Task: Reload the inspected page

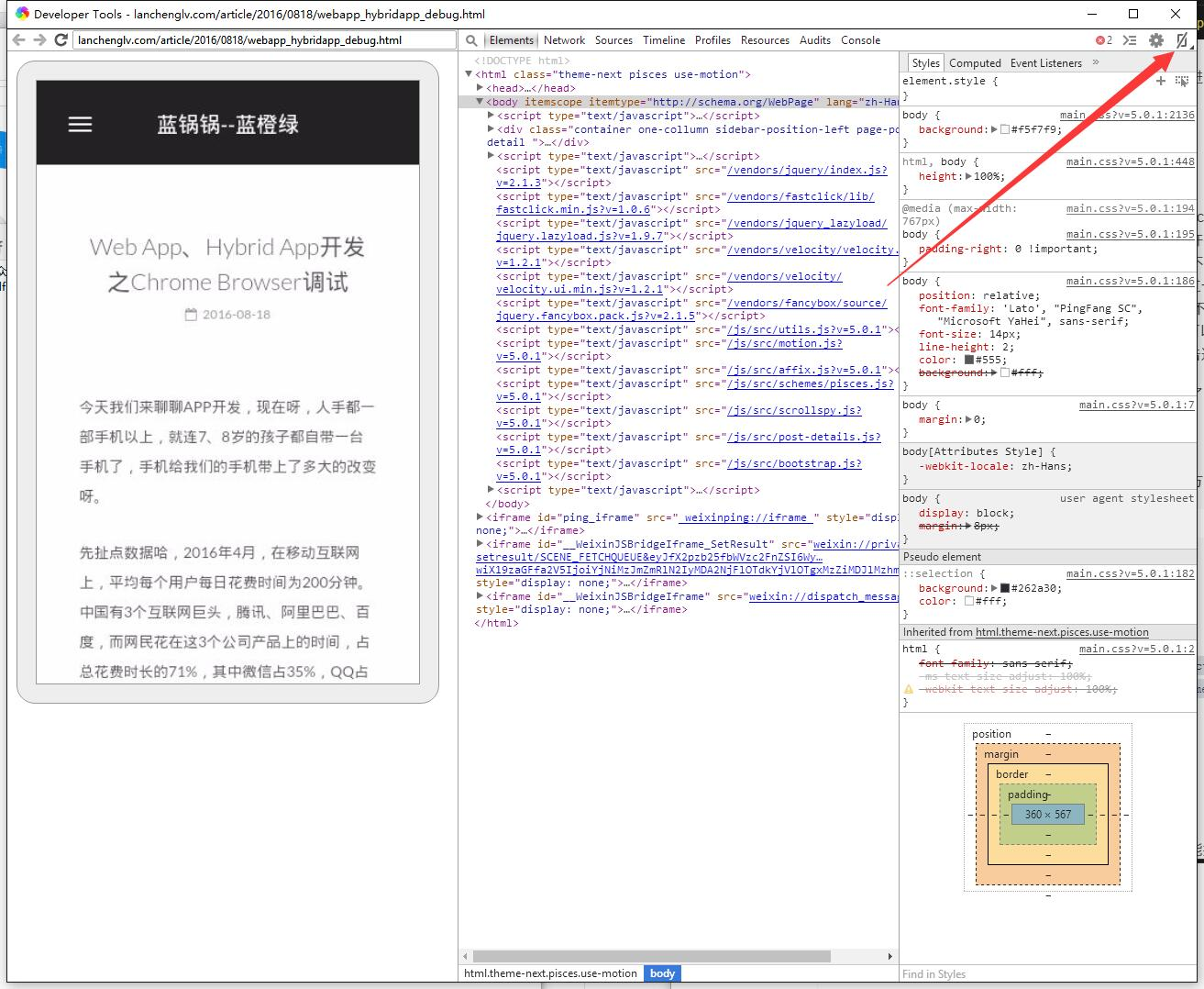Action: click(x=61, y=40)
